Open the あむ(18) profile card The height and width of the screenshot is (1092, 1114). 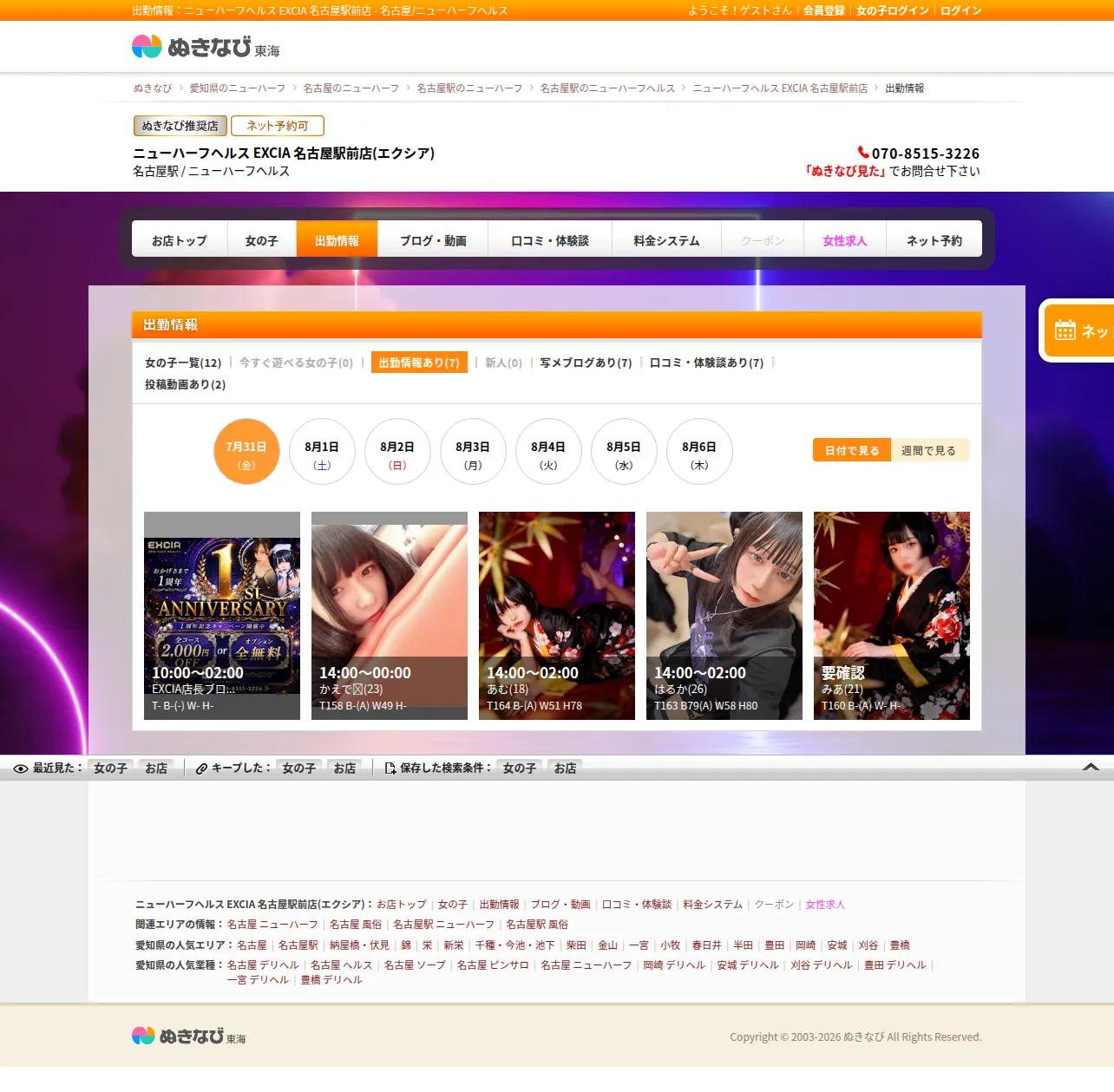557,616
